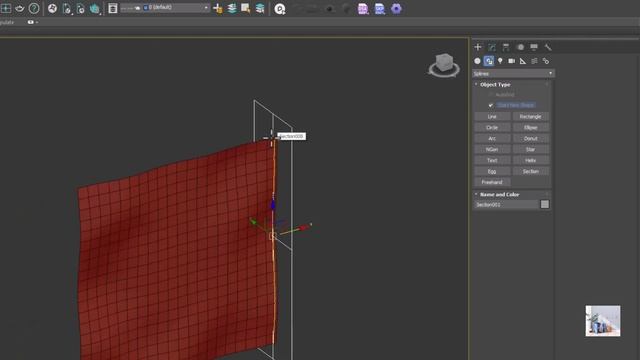Image resolution: width=640 pixels, height=360 pixels.
Task: Choose the Arc spline button
Action: click(492, 139)
